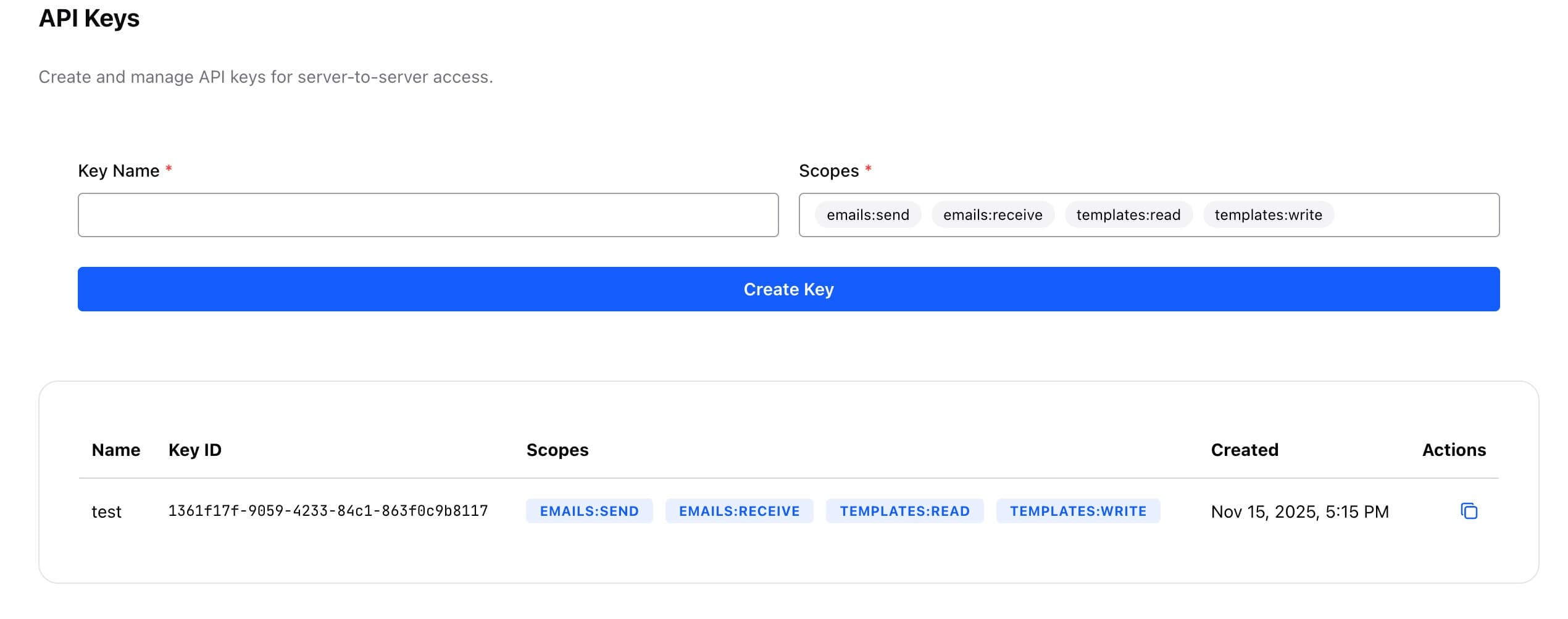Copy the test key's ID using the copy icon
This screenshot has width=1568, height=619.
pyautogui.click(x=1469, y=512)
